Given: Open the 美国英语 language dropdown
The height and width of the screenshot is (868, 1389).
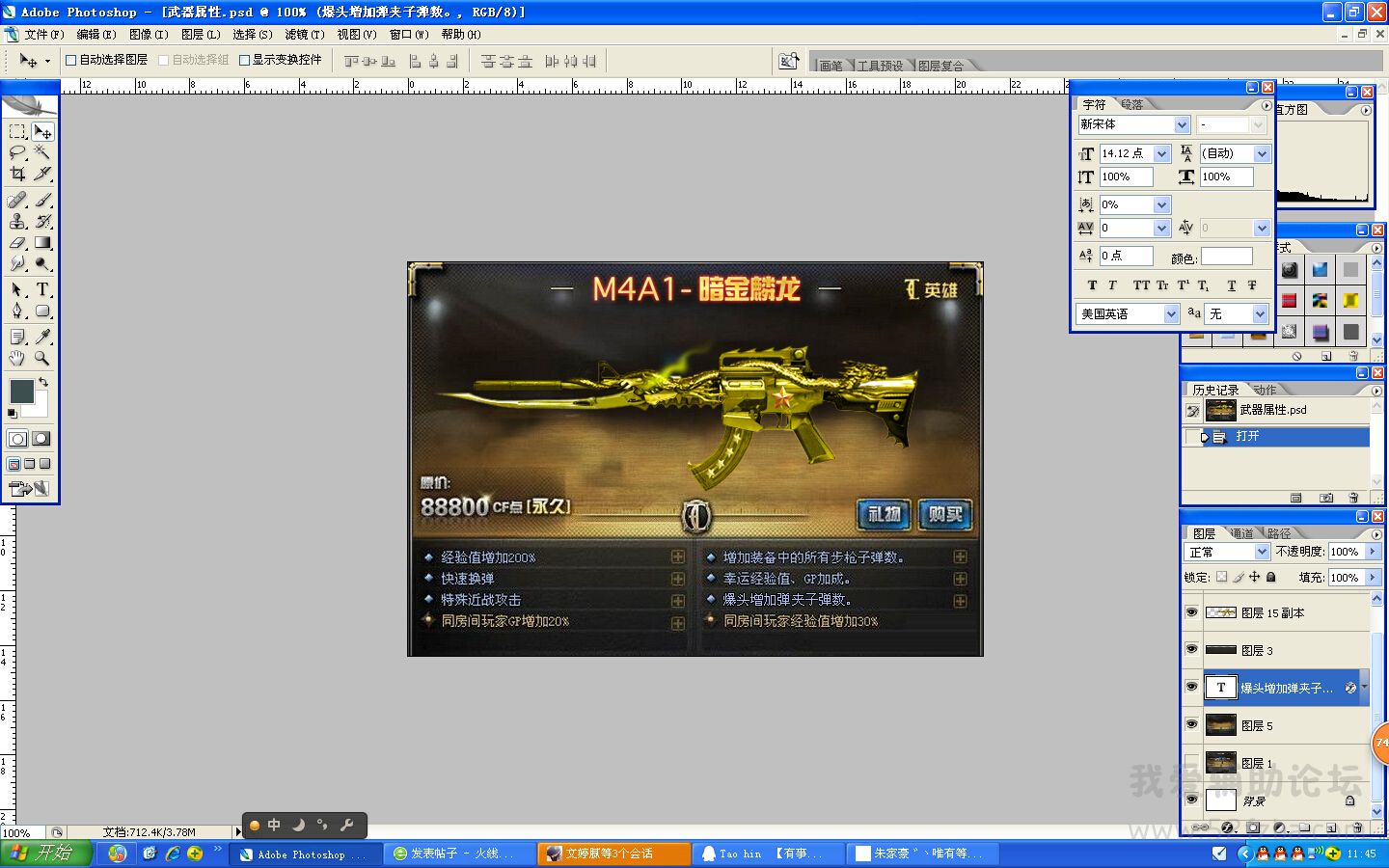Looking at the screenshot, I should click(1171, 313).
